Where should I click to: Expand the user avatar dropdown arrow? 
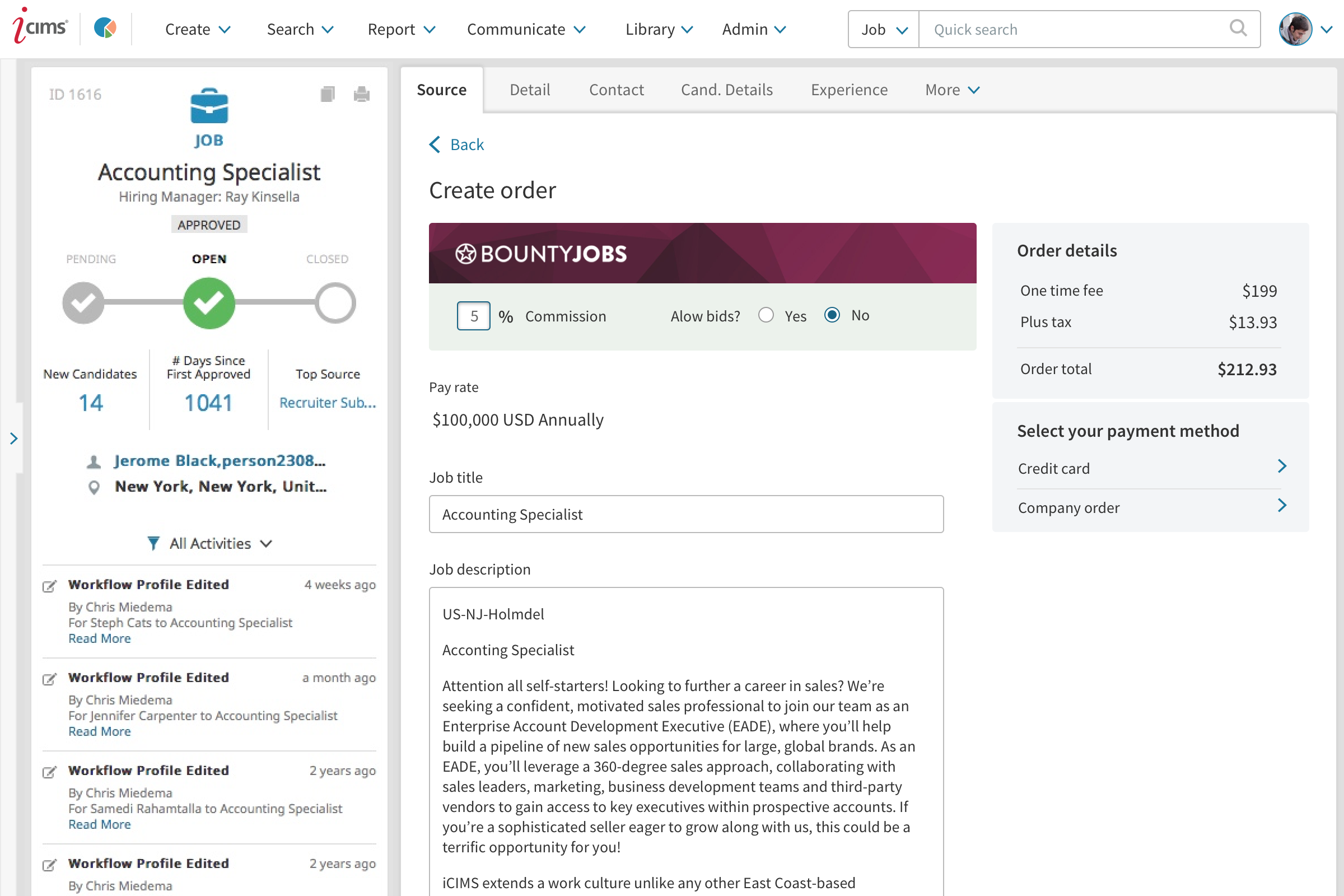(1327, 29)
